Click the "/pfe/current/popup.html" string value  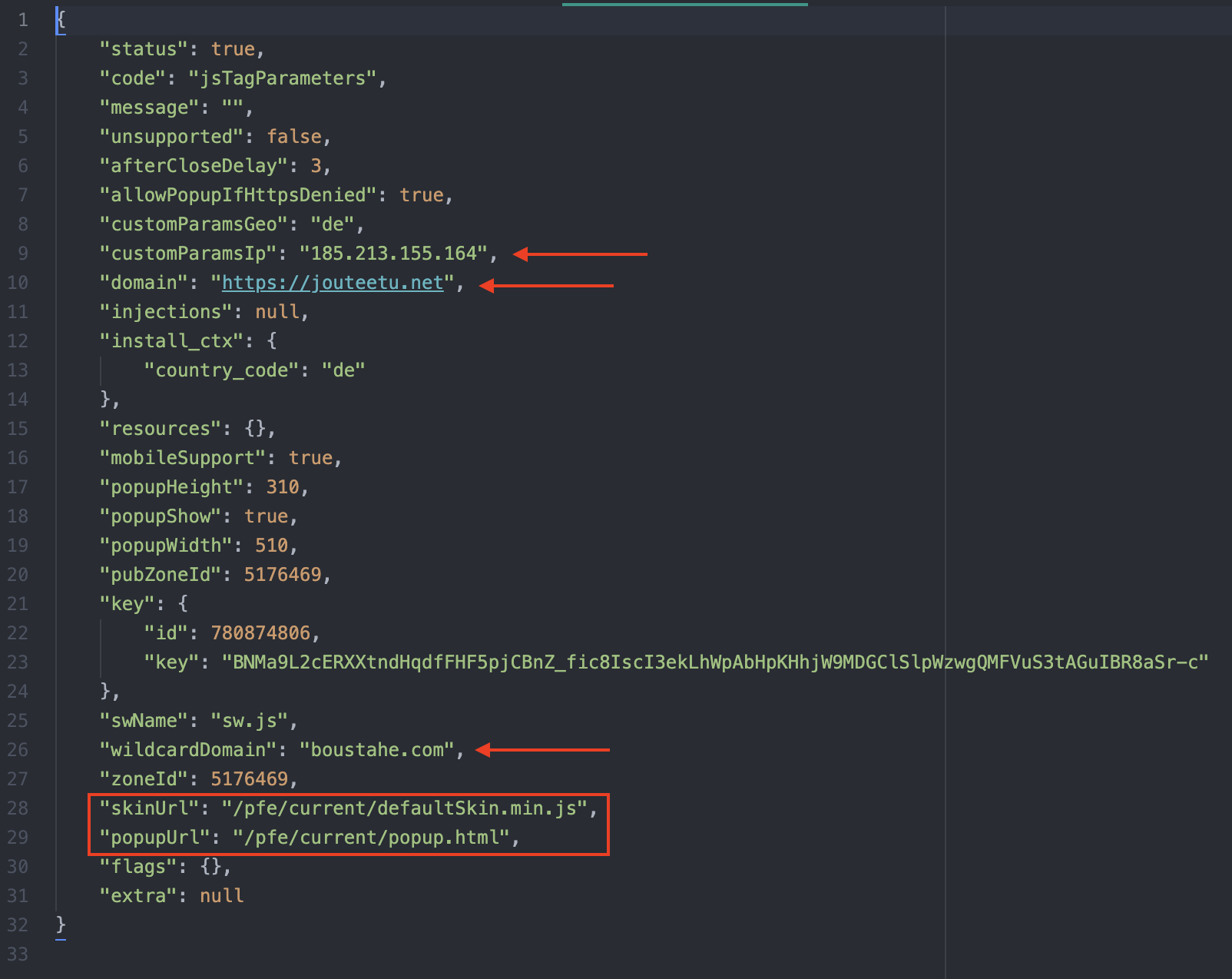pyautogui.click(x=371, y=838)
